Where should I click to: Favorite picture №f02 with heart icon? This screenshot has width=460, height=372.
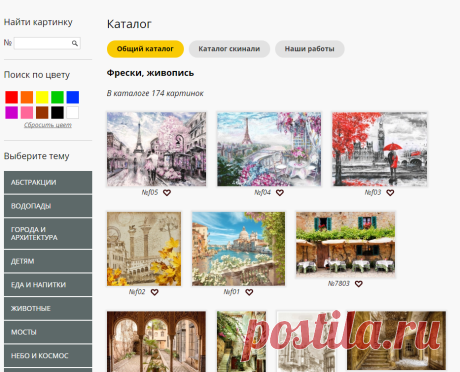[x=154, y=292]
